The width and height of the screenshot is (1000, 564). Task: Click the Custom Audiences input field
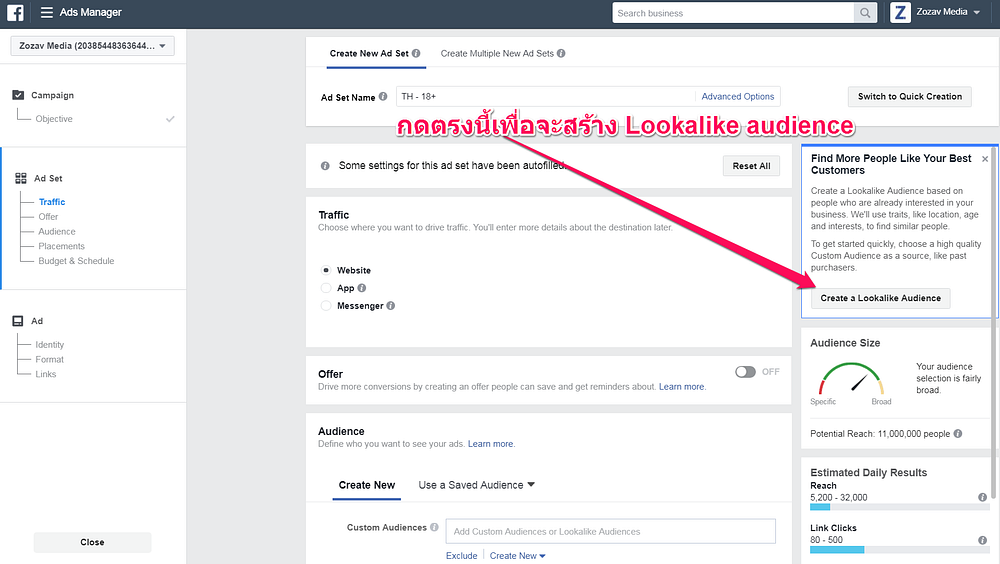click(x=610, y=531)
